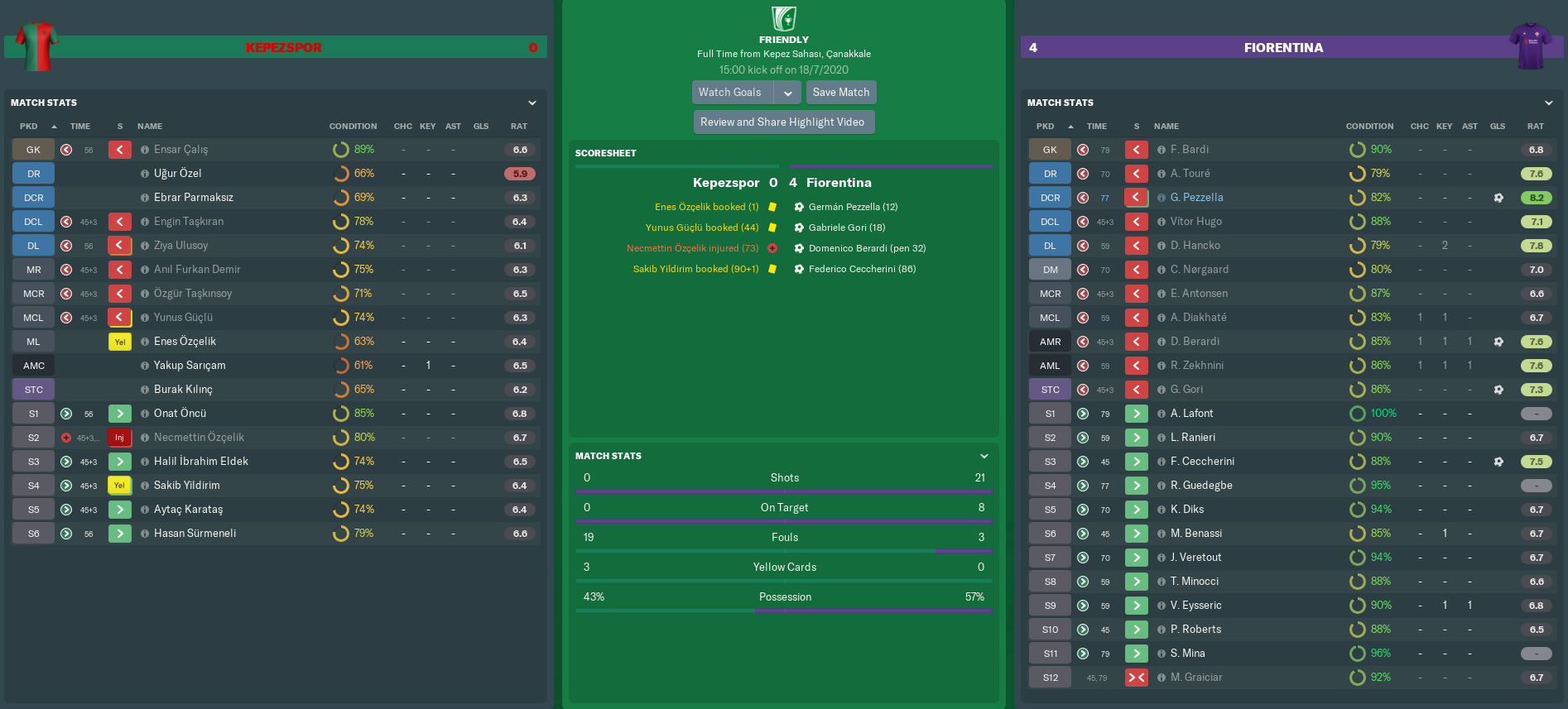Click the yellow card icon on Enes Özçelik's row
Screen dimensions: 1568x709
120,342
